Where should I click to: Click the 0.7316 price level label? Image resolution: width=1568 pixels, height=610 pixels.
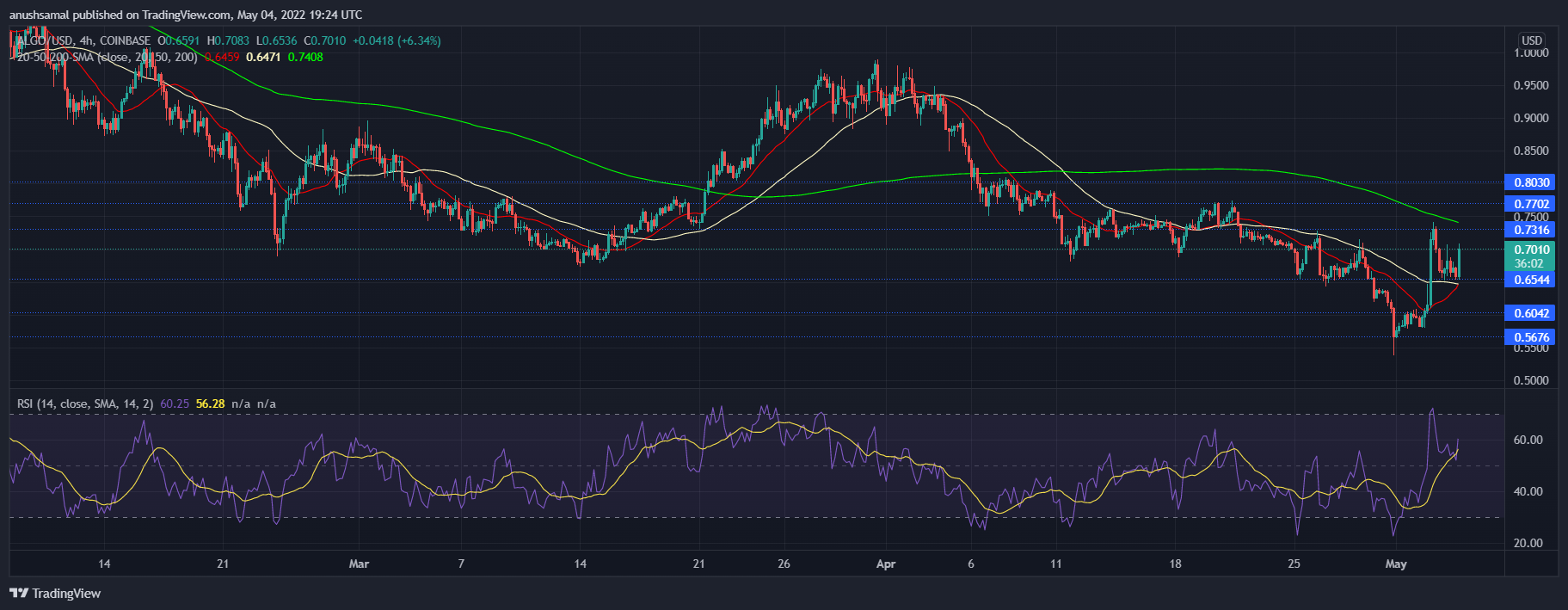(1531, 230)
